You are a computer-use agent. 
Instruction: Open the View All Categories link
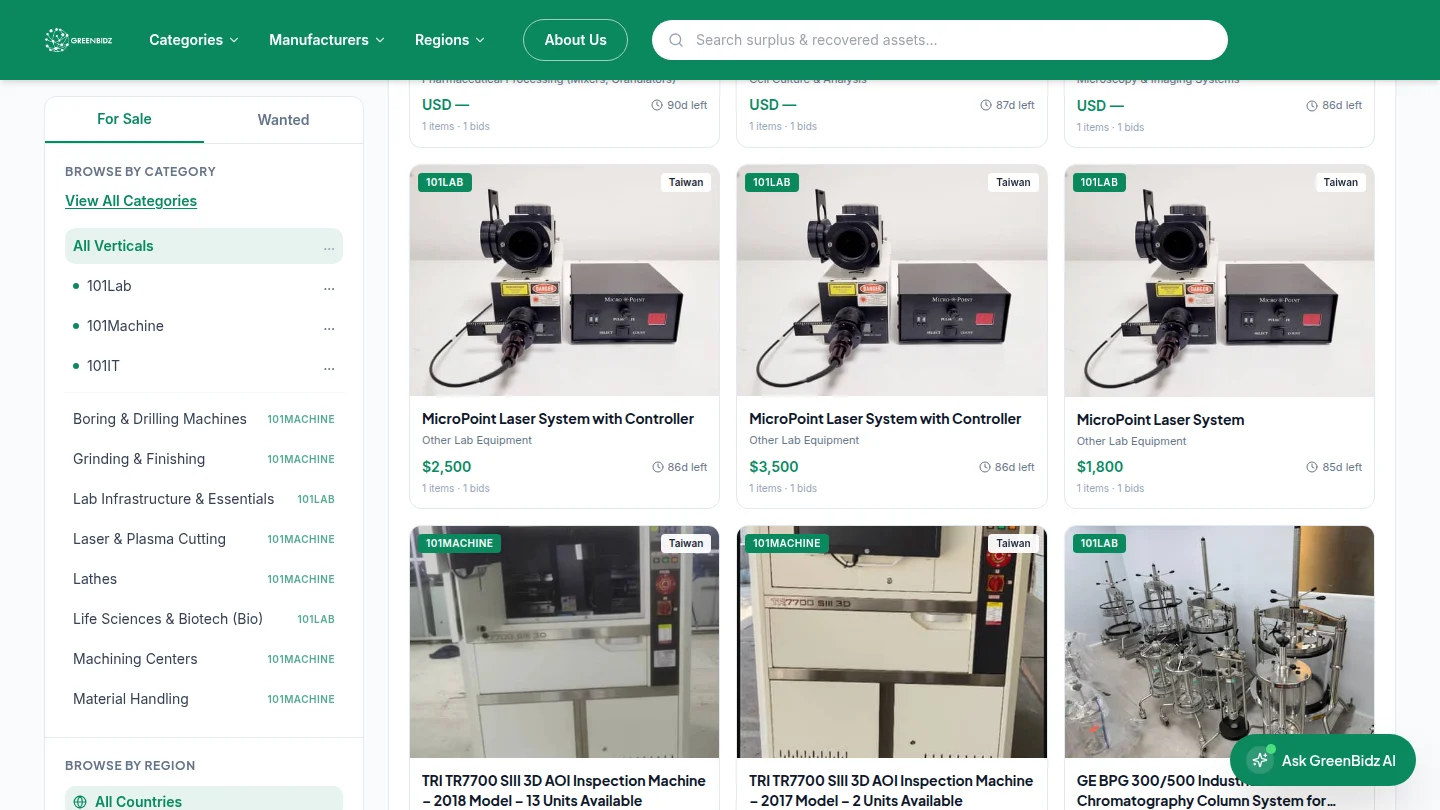131,201
